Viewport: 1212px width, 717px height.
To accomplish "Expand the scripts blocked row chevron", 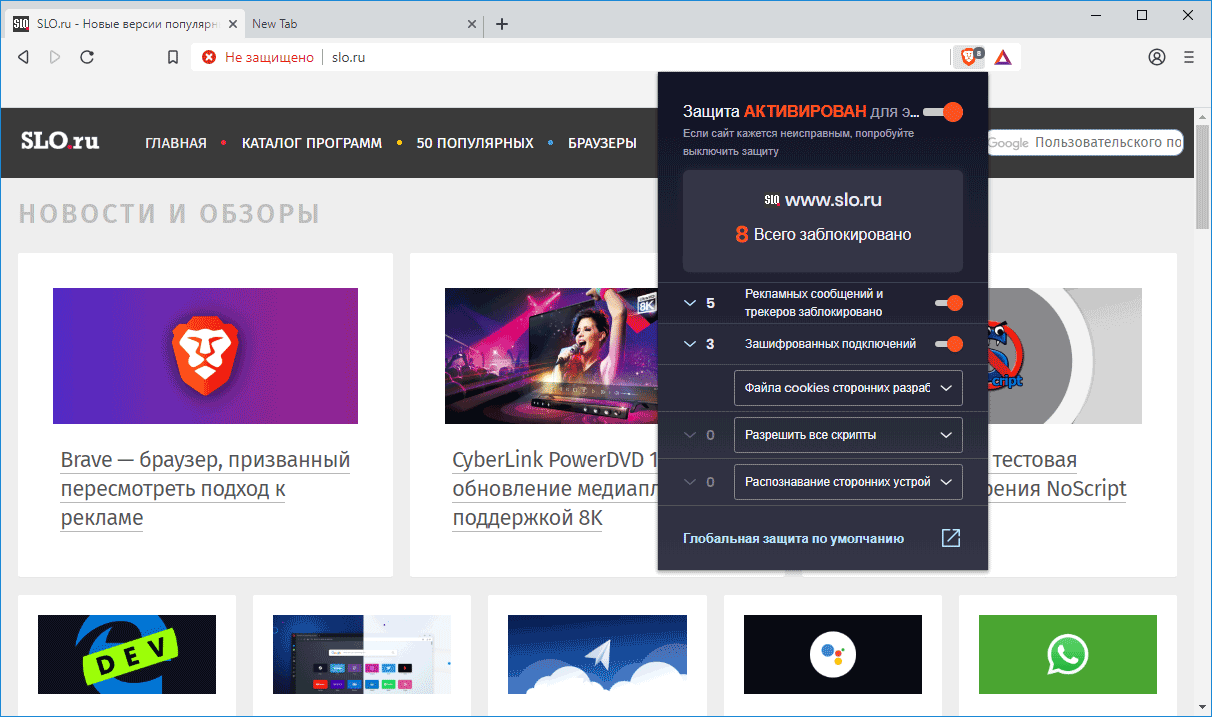I will (x=689, y=435).
